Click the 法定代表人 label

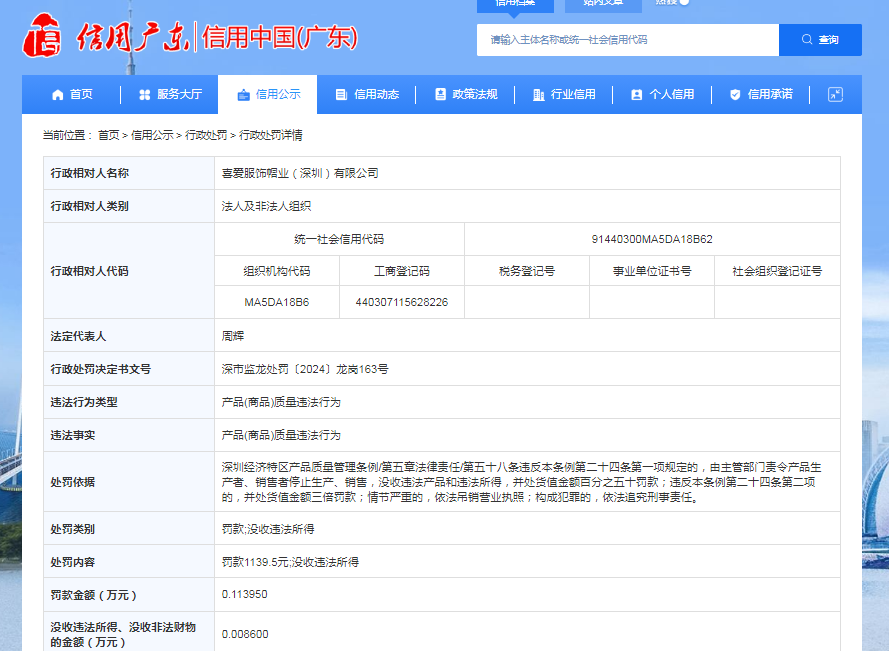coord(78,336)
